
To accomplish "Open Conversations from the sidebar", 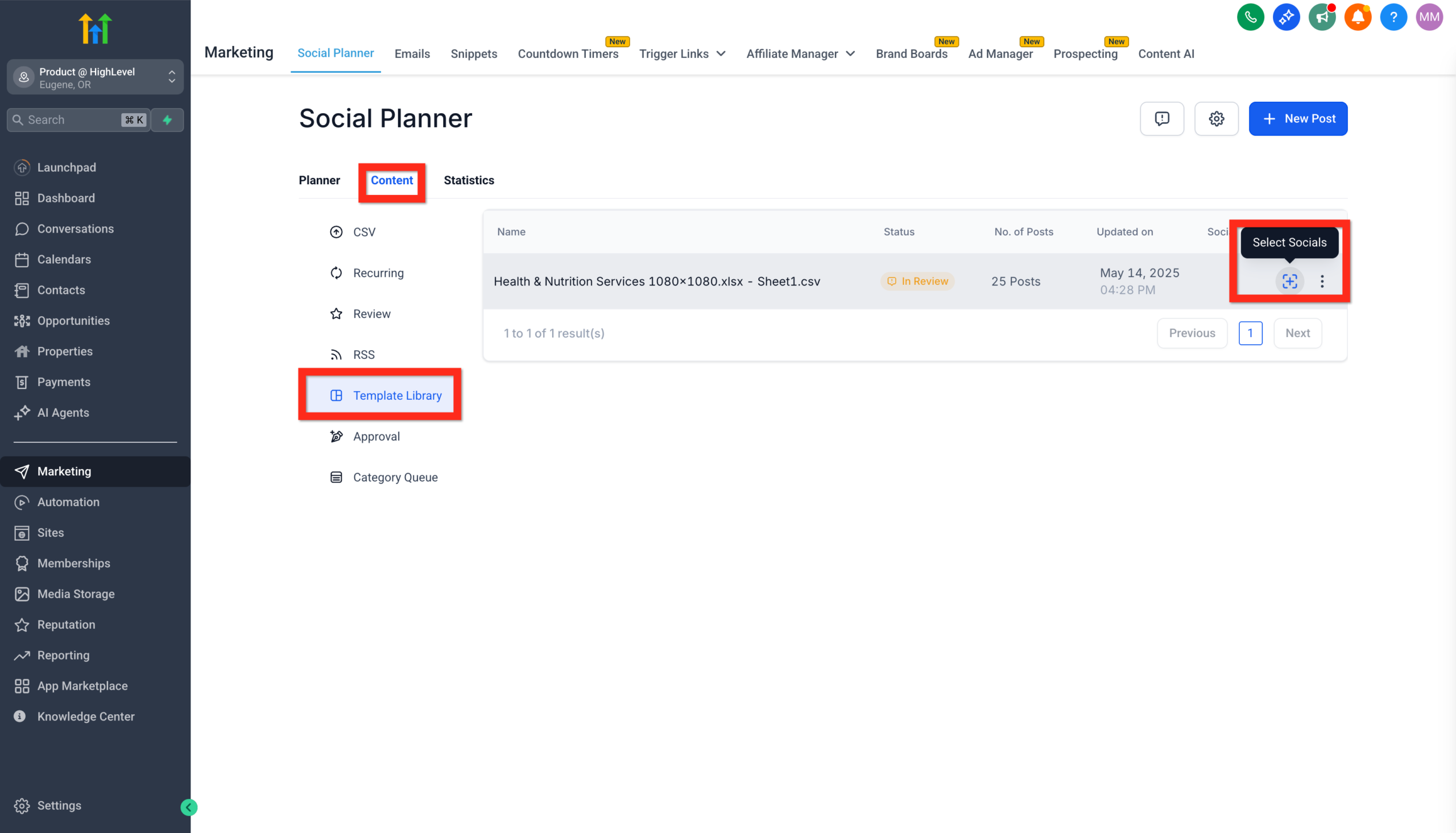I will pos(75,228).
